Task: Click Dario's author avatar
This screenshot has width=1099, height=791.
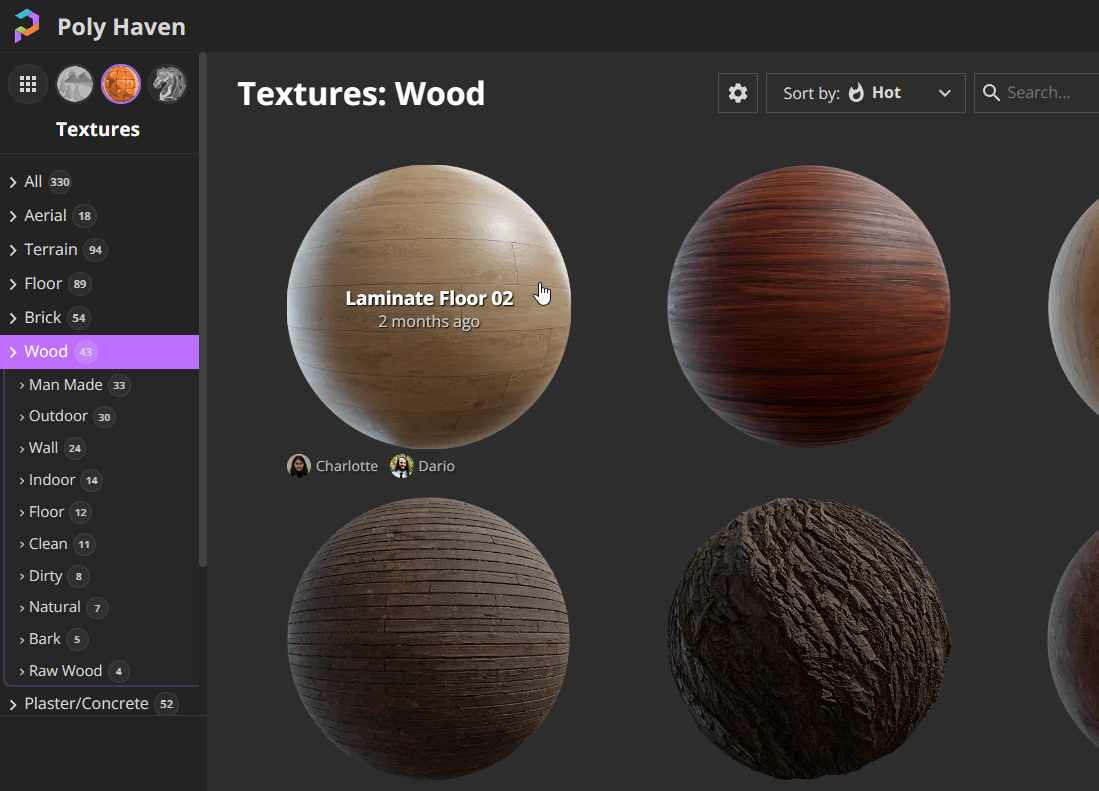Action: 402,466
